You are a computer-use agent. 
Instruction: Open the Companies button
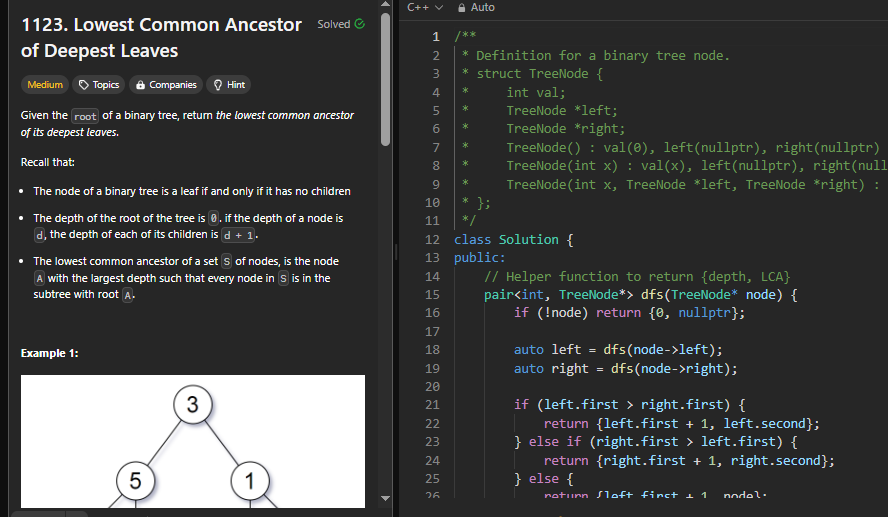point(166,85)
